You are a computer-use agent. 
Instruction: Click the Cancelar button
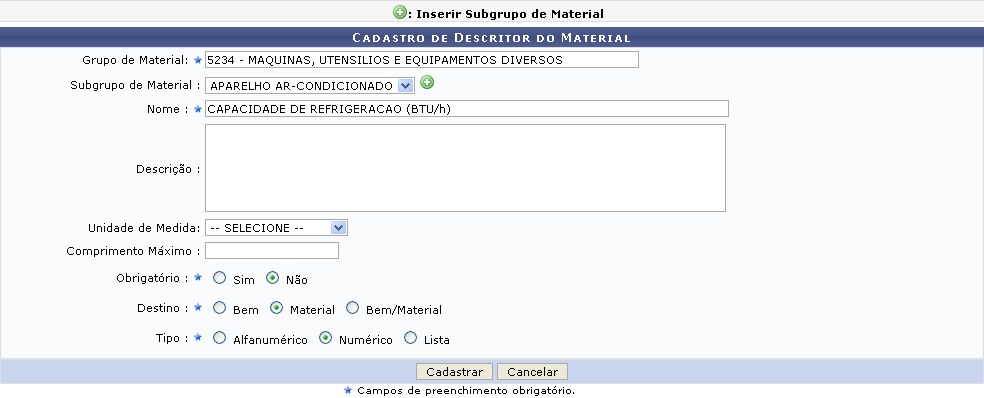pyautogui.click(x=532, y=372)
